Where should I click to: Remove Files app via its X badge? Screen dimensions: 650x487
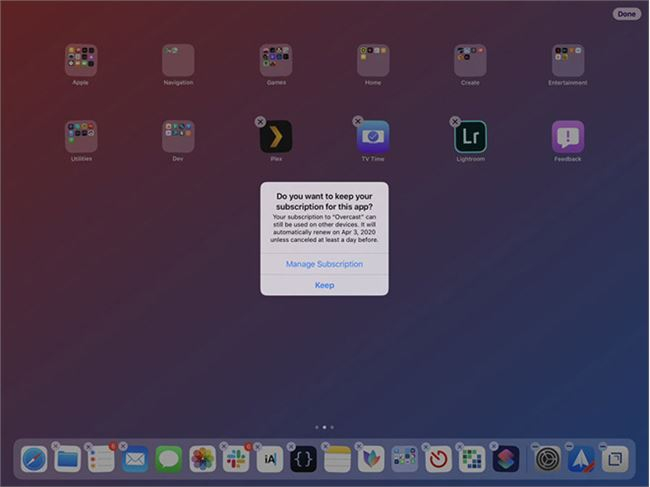(x=55, y=446)
